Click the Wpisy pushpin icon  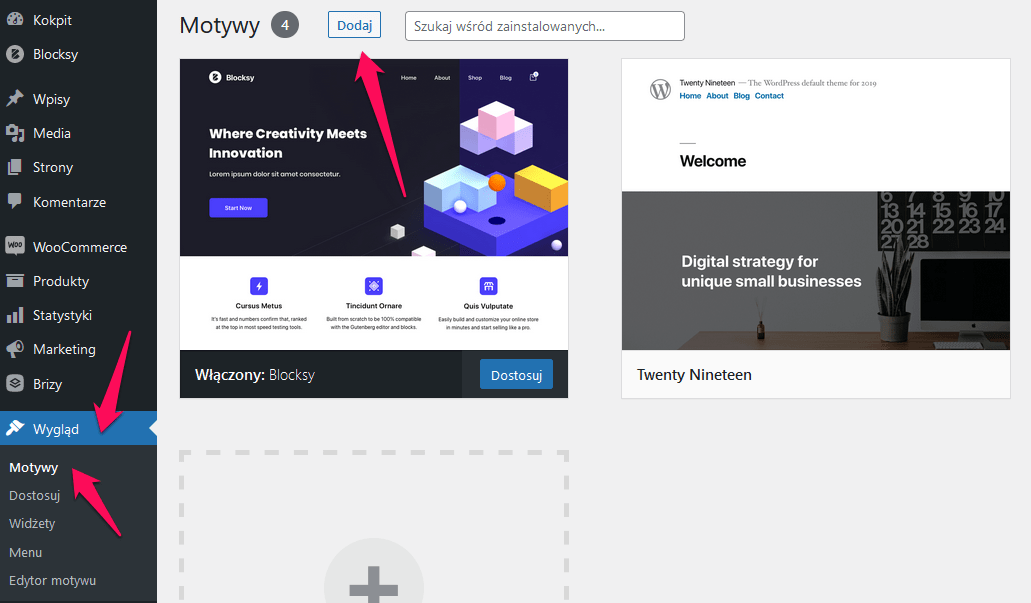(15, 99)
